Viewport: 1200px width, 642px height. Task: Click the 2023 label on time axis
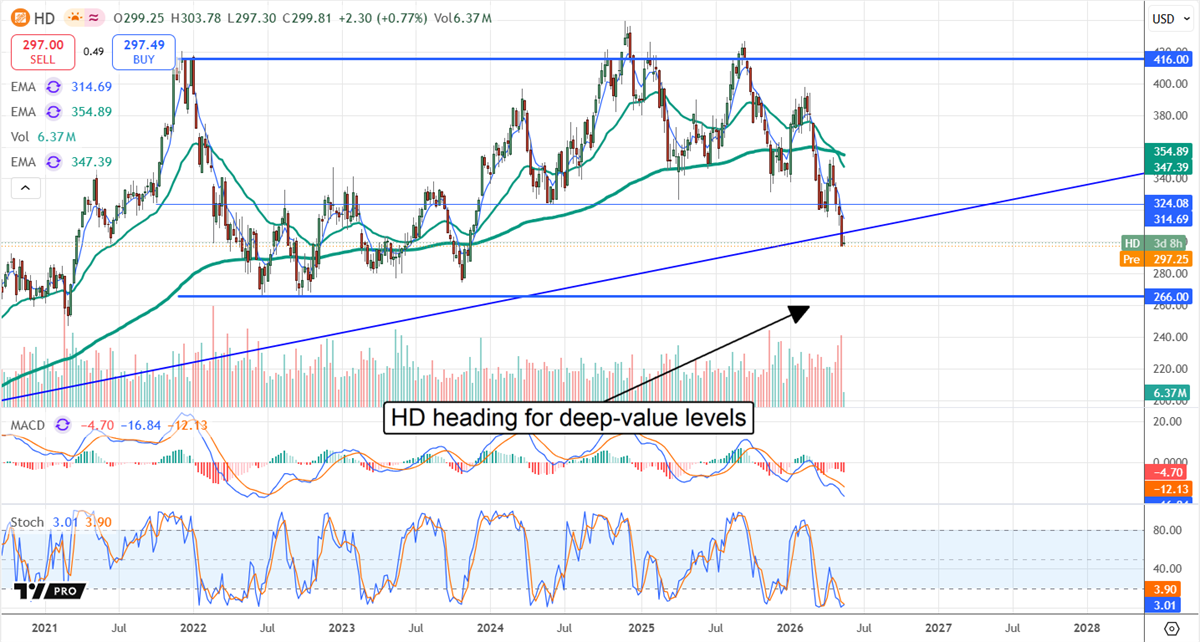click(x=341, y=627)
